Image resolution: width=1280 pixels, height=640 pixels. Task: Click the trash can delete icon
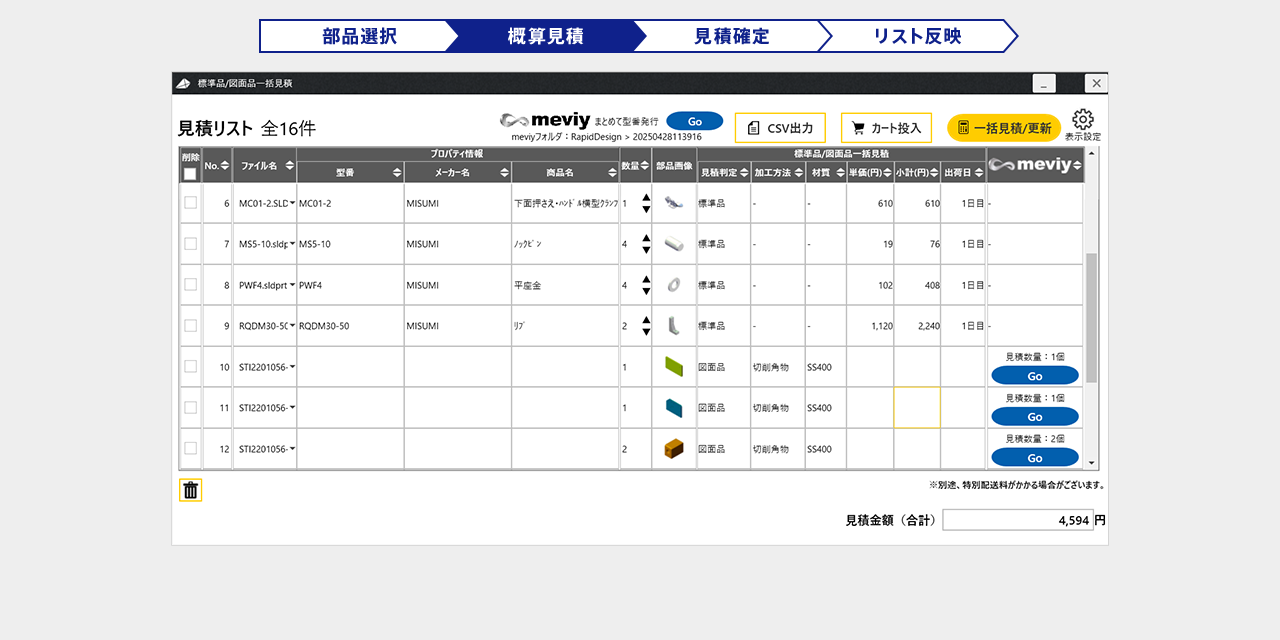tap(190, 490)
